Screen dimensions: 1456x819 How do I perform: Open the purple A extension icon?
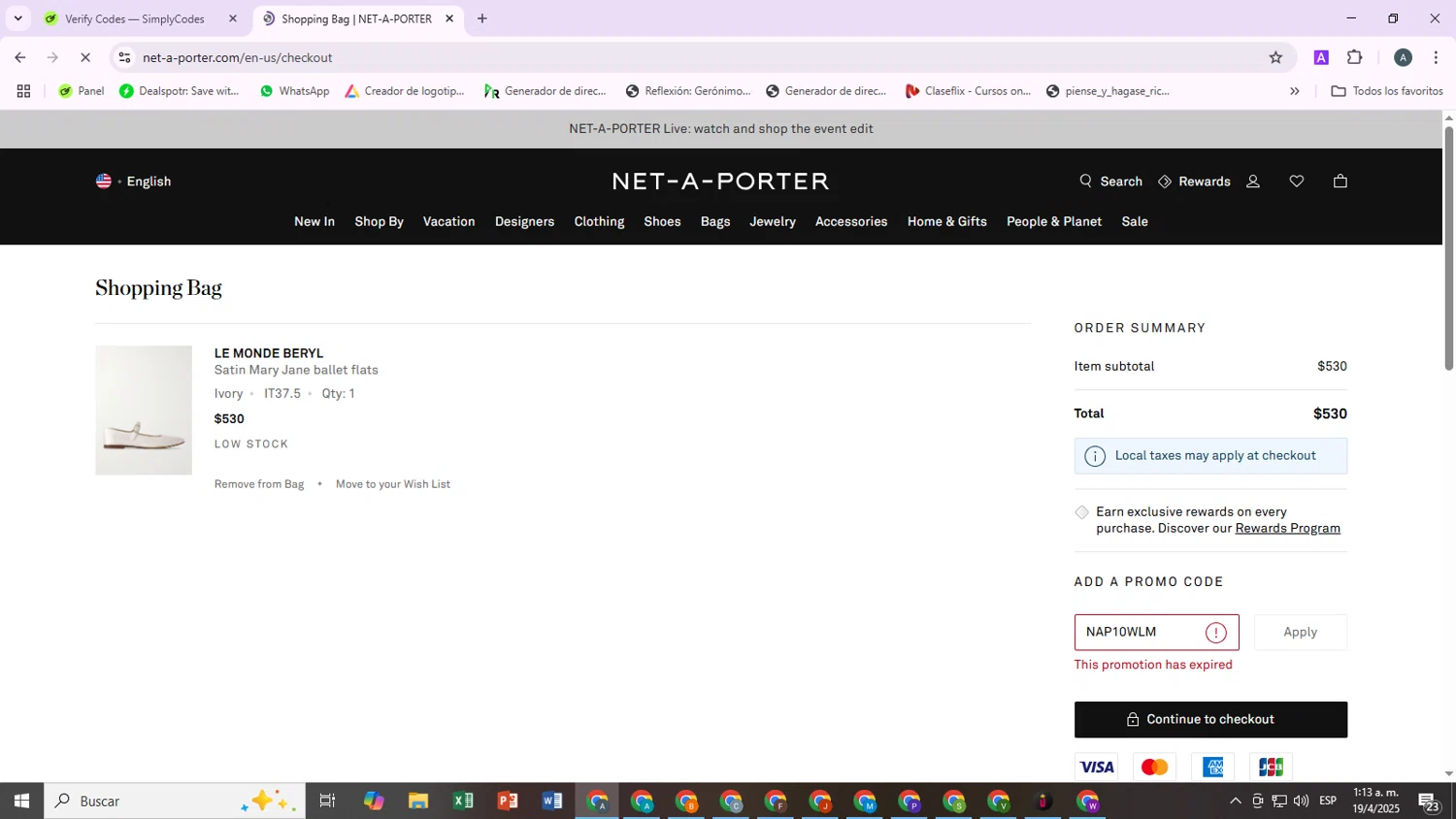pyautogui.click(x=1321, y=58)
